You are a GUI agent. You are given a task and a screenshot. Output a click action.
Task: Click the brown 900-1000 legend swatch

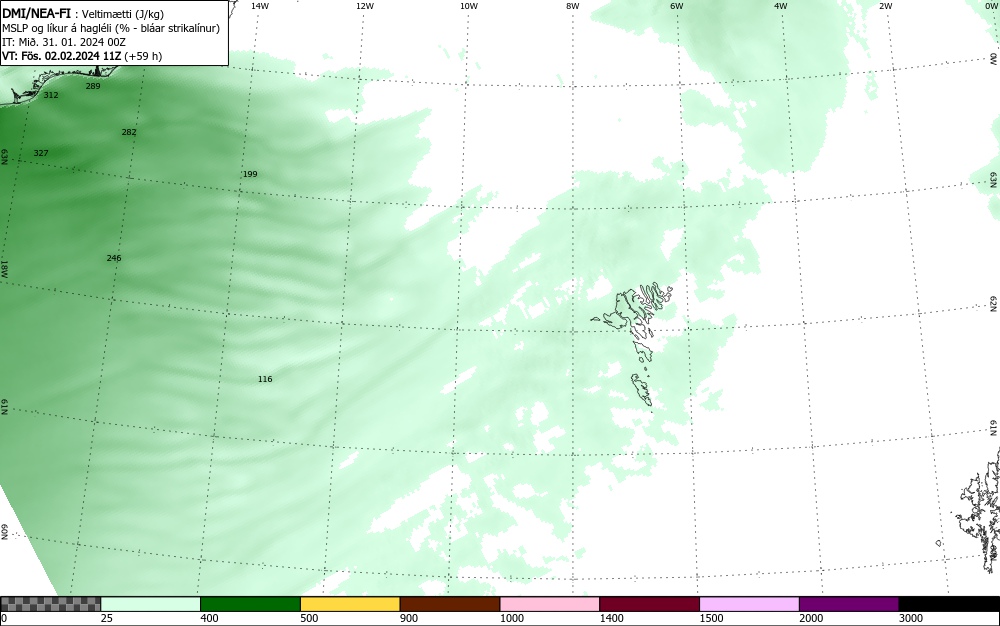[x=450, y=604]
